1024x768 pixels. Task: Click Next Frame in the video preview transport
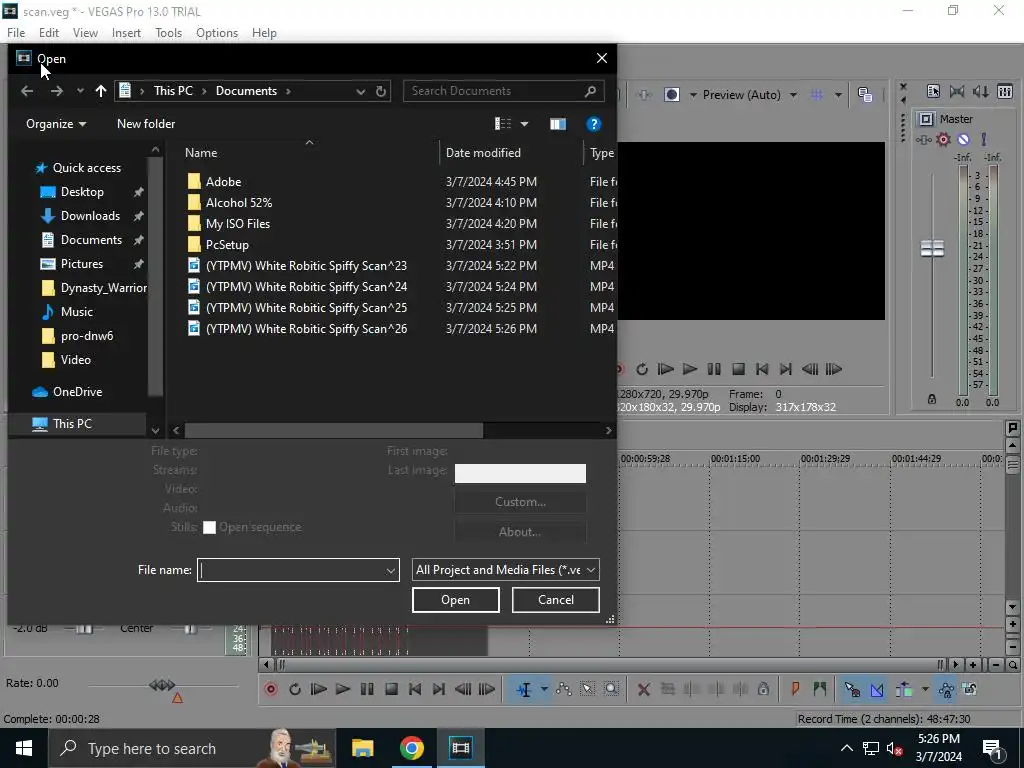tap(834, 369)
